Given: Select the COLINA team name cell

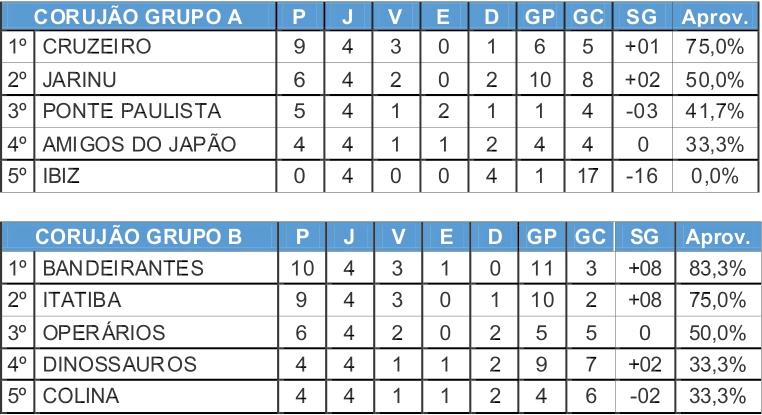Looking at the screenshot, I should [156, 396].
